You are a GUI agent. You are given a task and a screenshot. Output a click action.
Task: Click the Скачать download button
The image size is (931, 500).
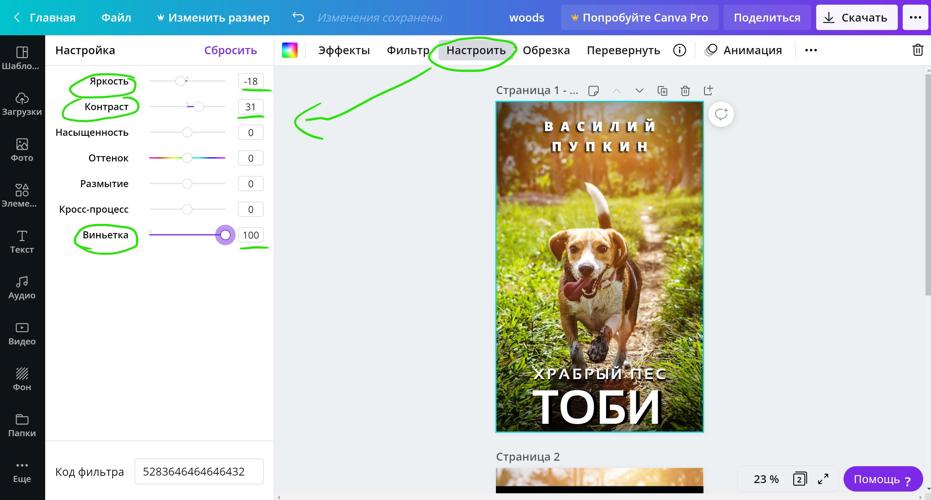point(855,17)
